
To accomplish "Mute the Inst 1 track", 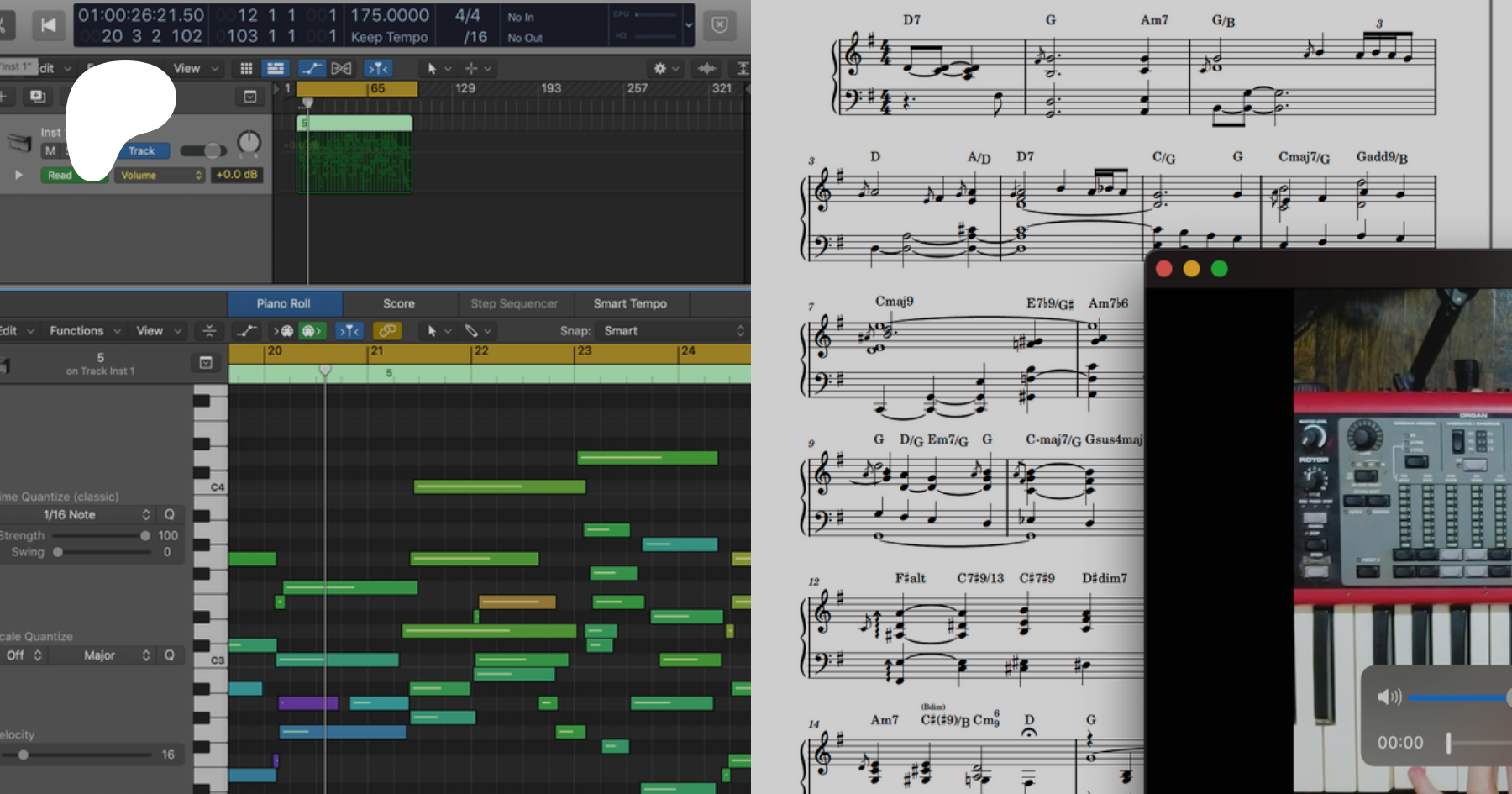I will pyautogui.click(x=50, y=151).
